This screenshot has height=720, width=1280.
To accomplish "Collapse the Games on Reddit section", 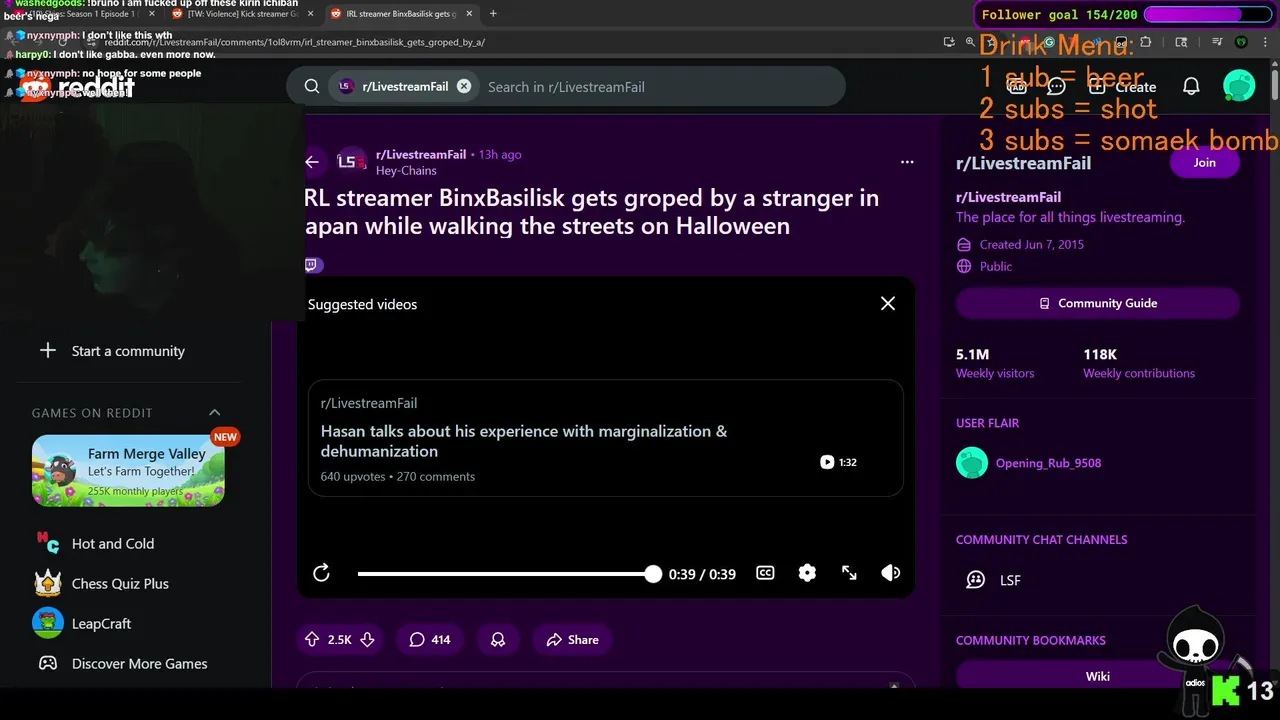I will click(x=214, y=413).
